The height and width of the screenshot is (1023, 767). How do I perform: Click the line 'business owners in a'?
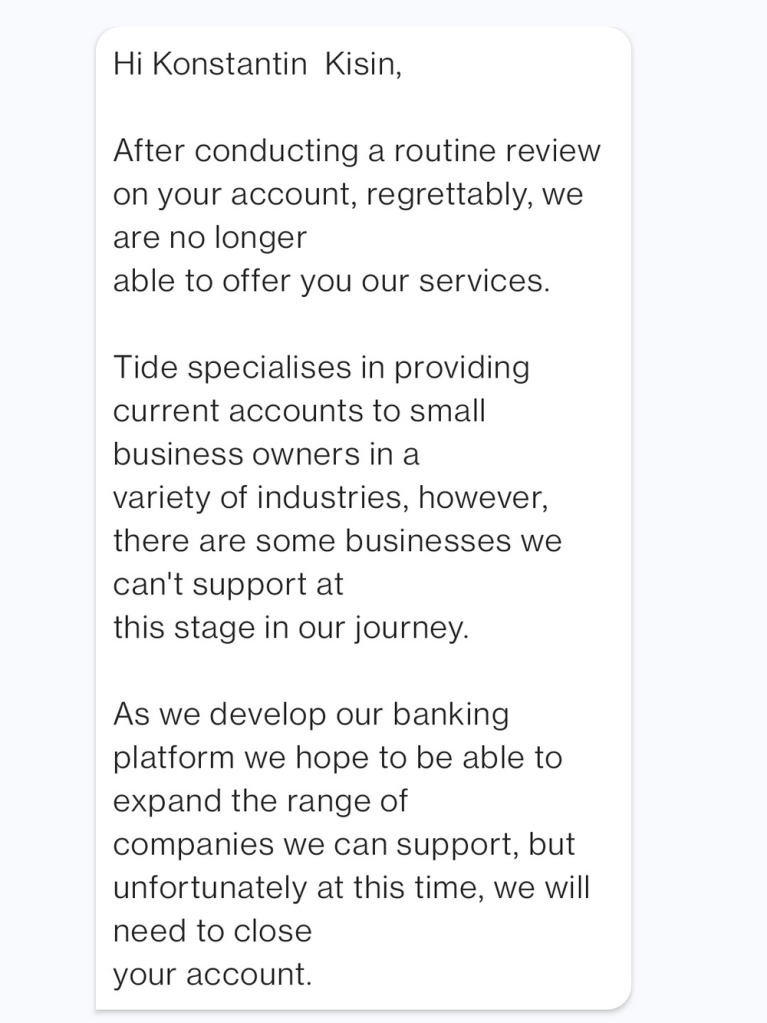[x=266, y=454]
